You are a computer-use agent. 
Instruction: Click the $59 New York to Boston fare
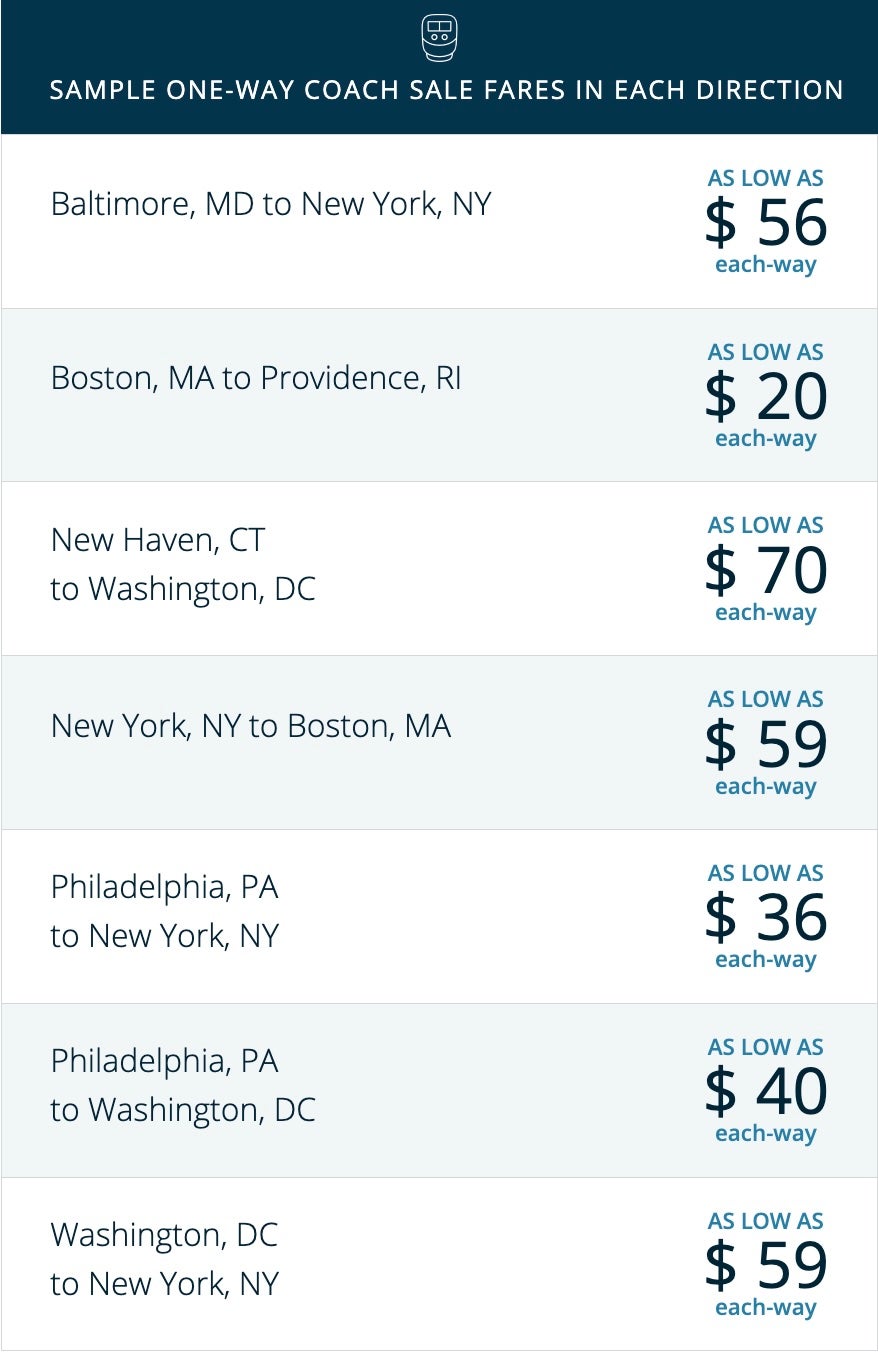click(x=766, y=744)
